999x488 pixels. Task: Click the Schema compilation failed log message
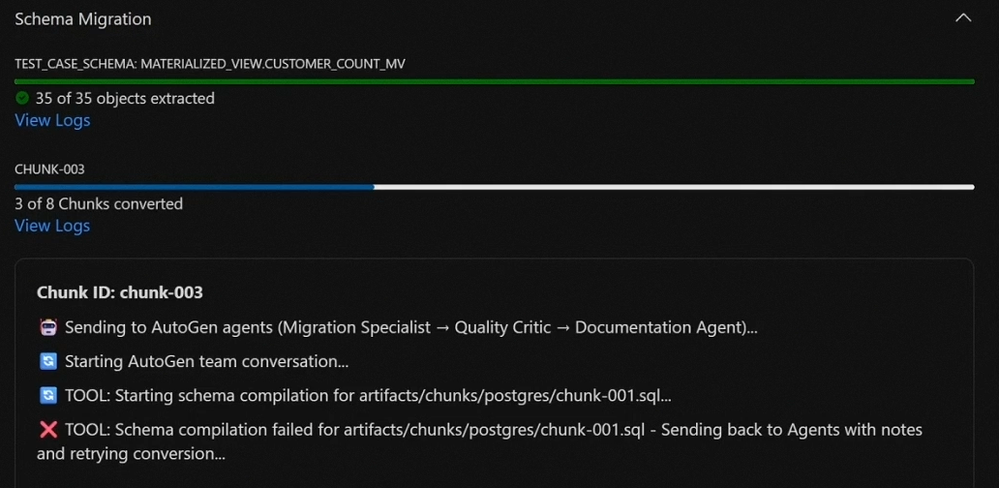(480, 442)
